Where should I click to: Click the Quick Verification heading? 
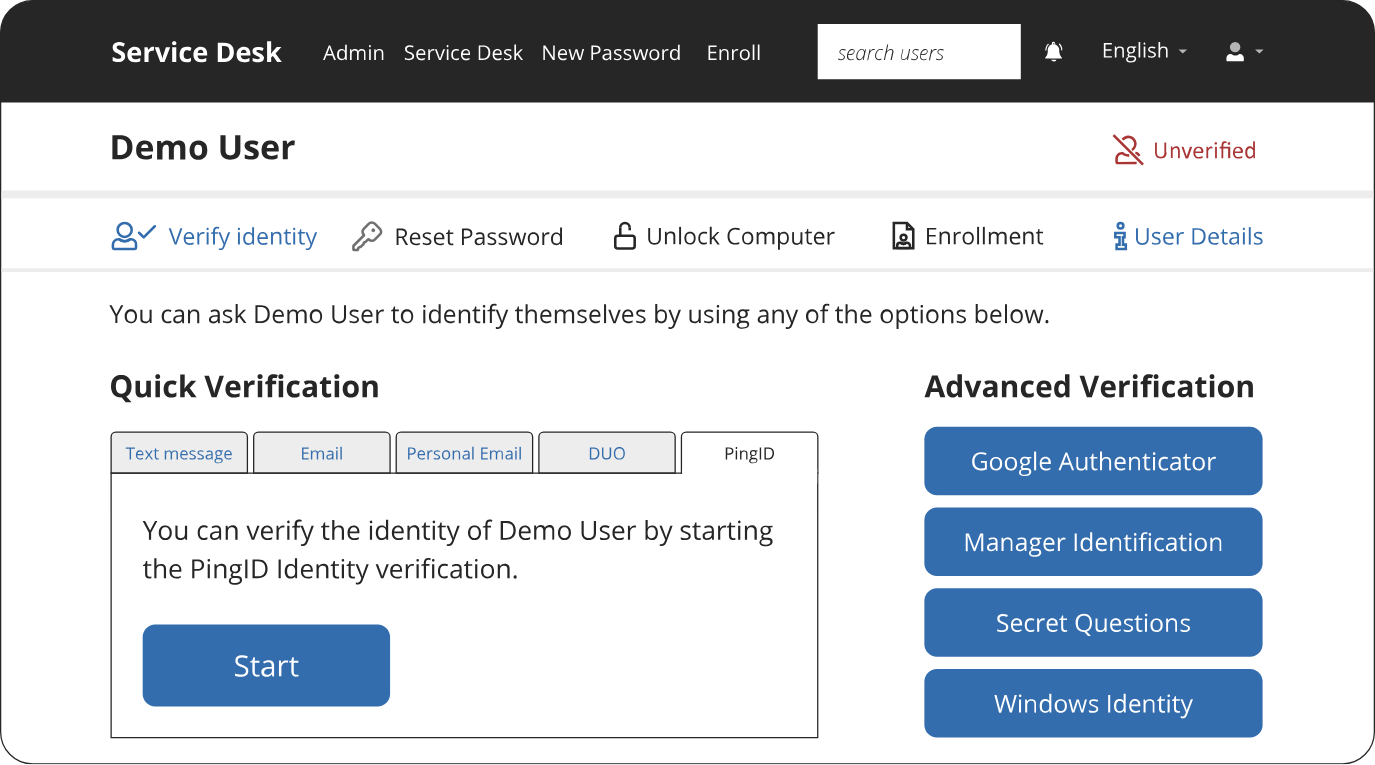click(244, 387)
